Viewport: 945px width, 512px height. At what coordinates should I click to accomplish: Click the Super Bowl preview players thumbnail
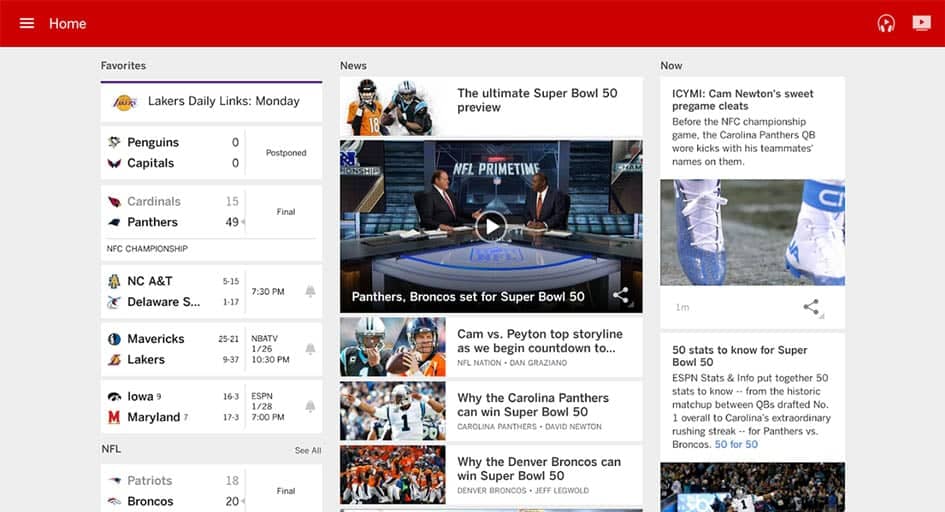click(x=392, y=107)
